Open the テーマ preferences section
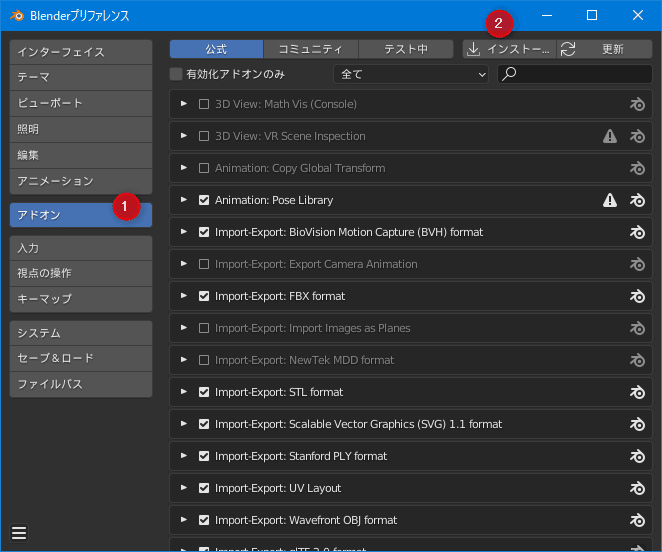 [81, 78]
